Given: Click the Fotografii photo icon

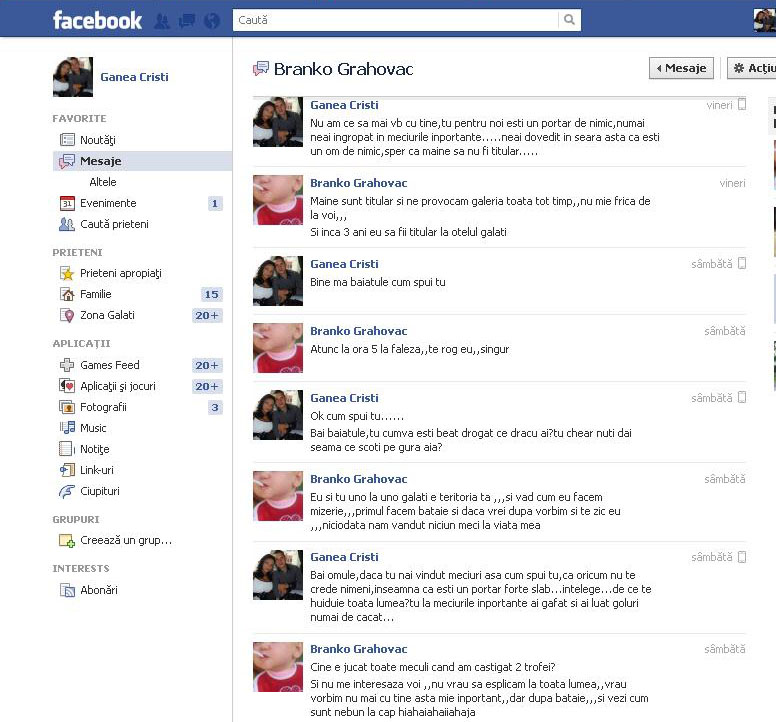Looking at the screenshot, I should (x=67, y=407).
